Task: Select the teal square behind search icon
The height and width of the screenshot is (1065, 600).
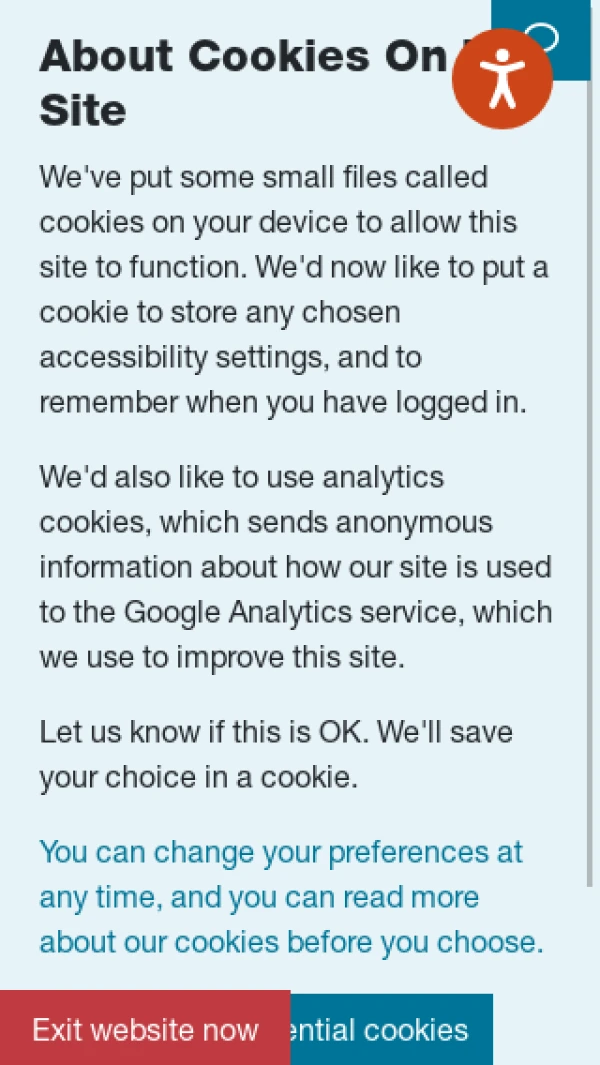Action: pos(541,39)
